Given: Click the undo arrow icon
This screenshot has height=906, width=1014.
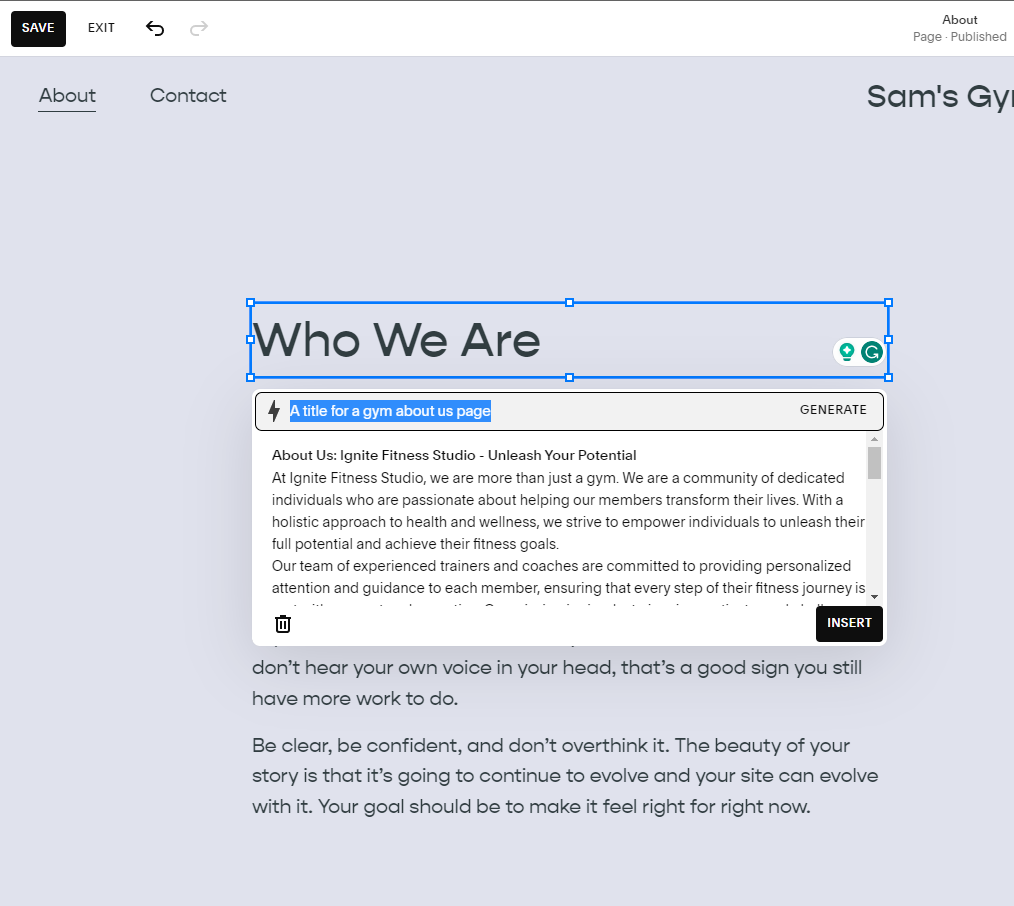Looking at the screenshot, I should 155,28.
